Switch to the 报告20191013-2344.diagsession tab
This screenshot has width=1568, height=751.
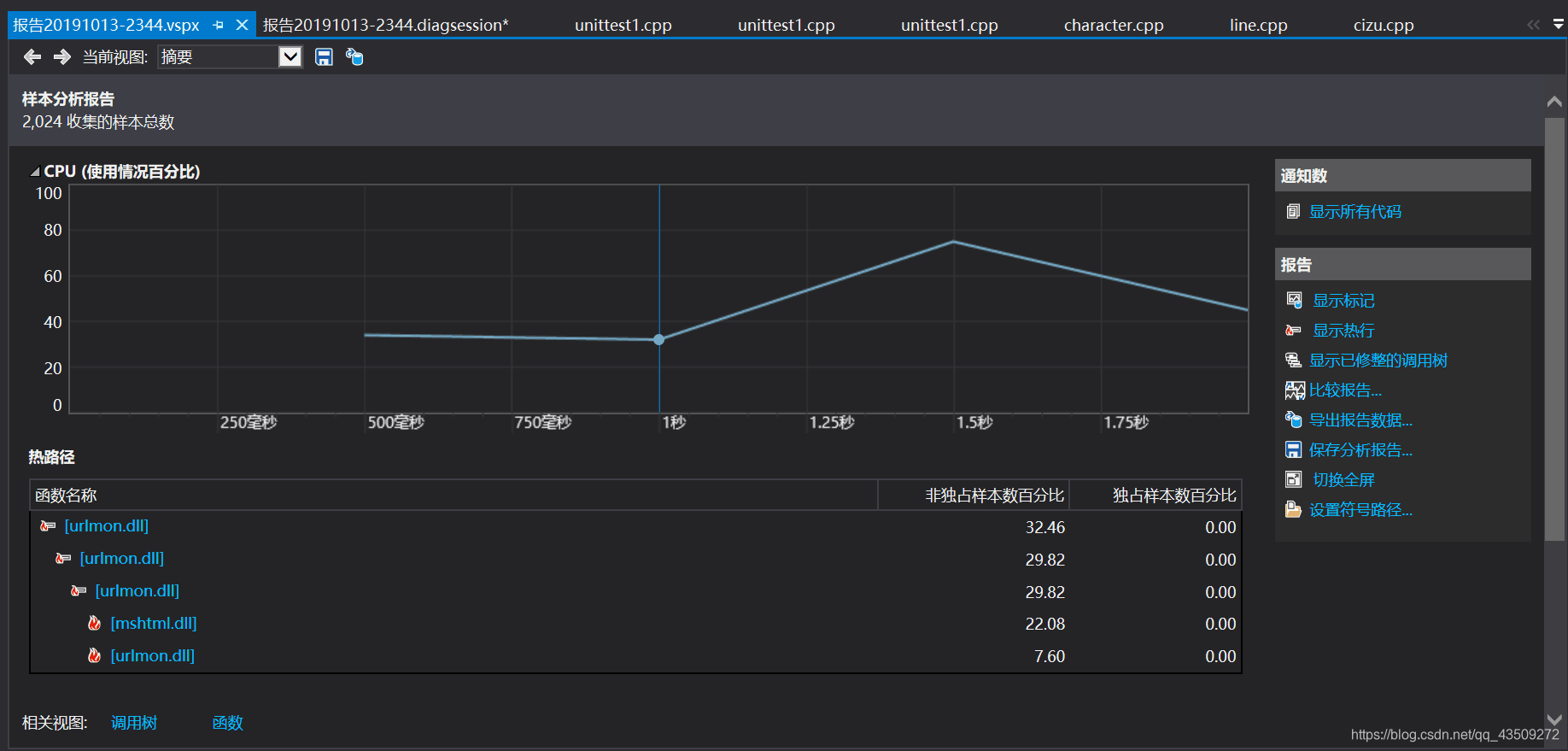(385, 25)
